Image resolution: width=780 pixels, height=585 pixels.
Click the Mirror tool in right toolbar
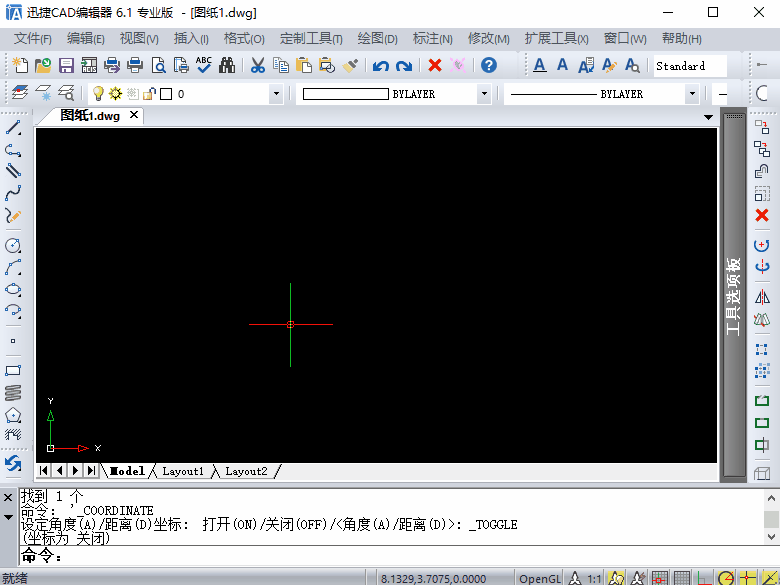[762, 297]
